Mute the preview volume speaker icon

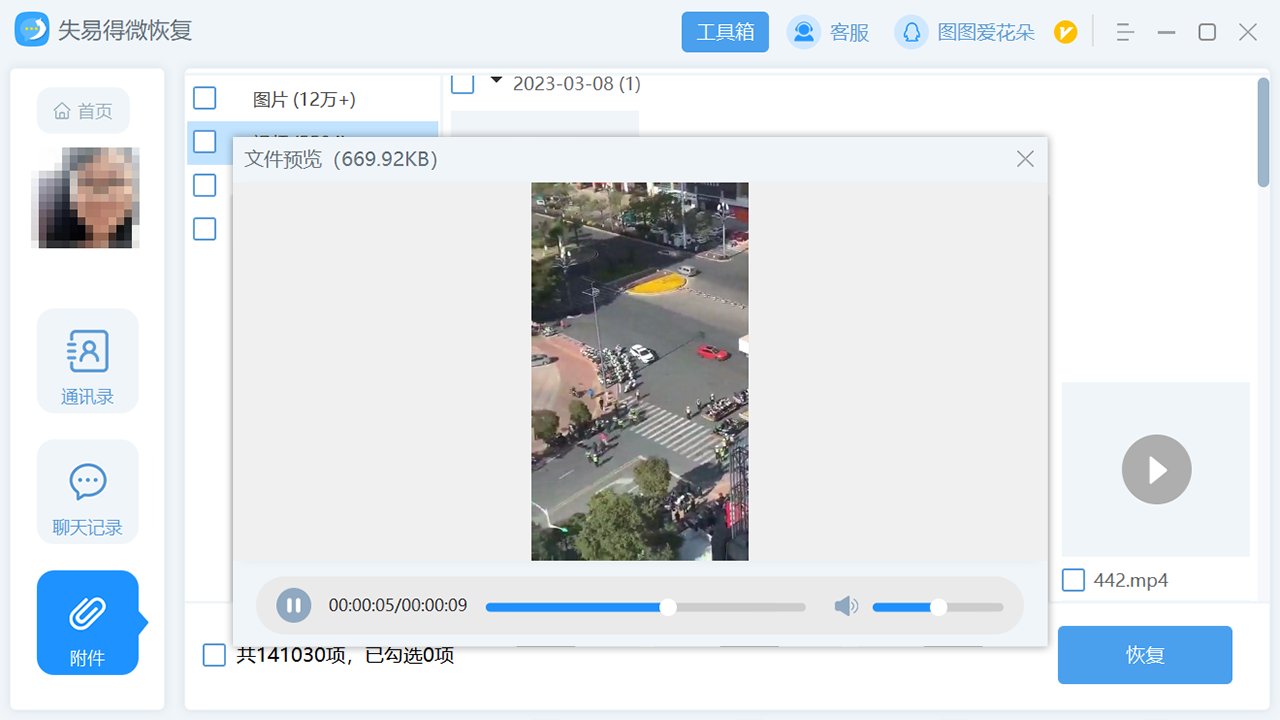tap(846, 606)
